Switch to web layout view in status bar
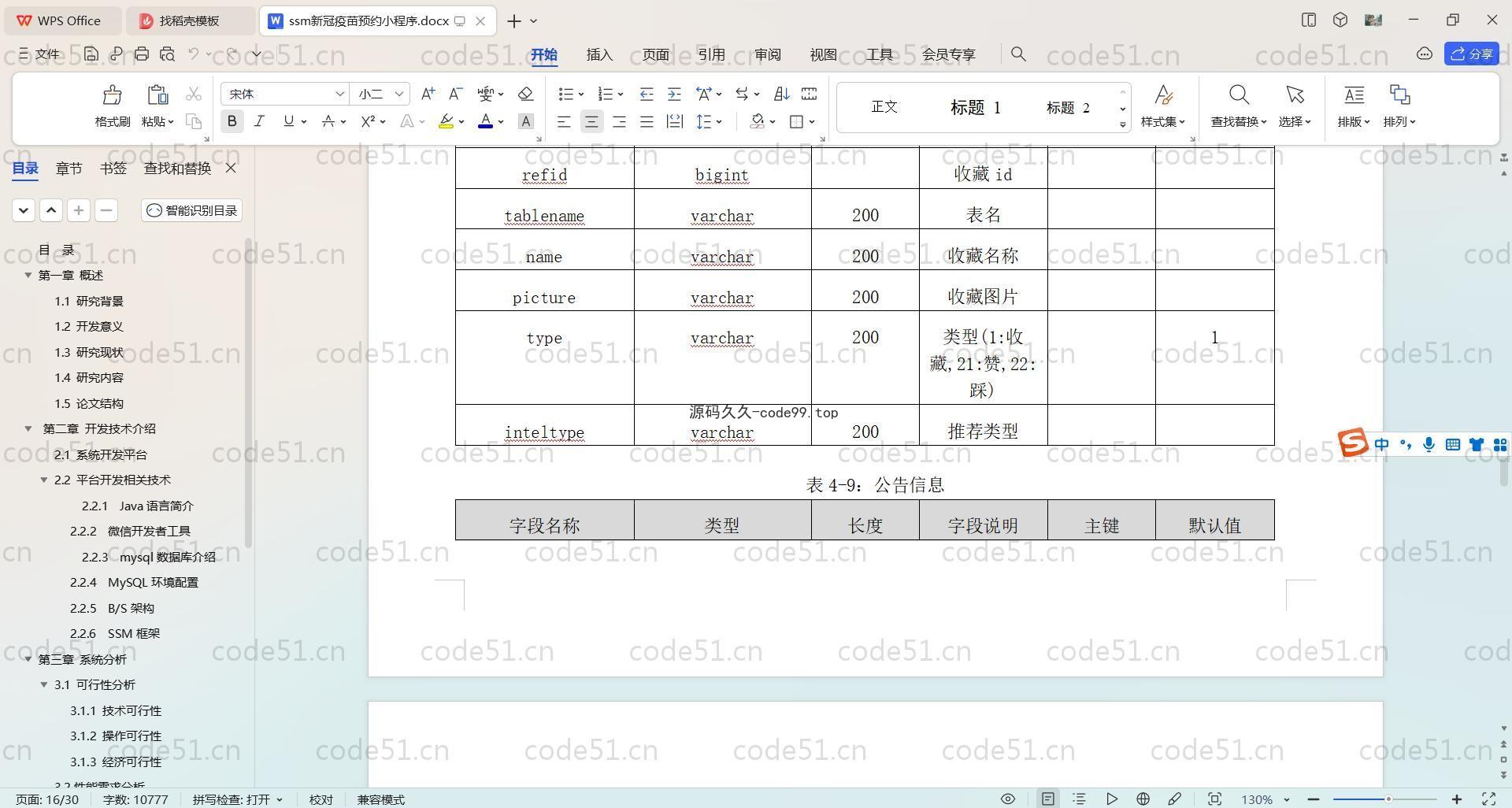1512x808 pixels. coord(1143,799)
